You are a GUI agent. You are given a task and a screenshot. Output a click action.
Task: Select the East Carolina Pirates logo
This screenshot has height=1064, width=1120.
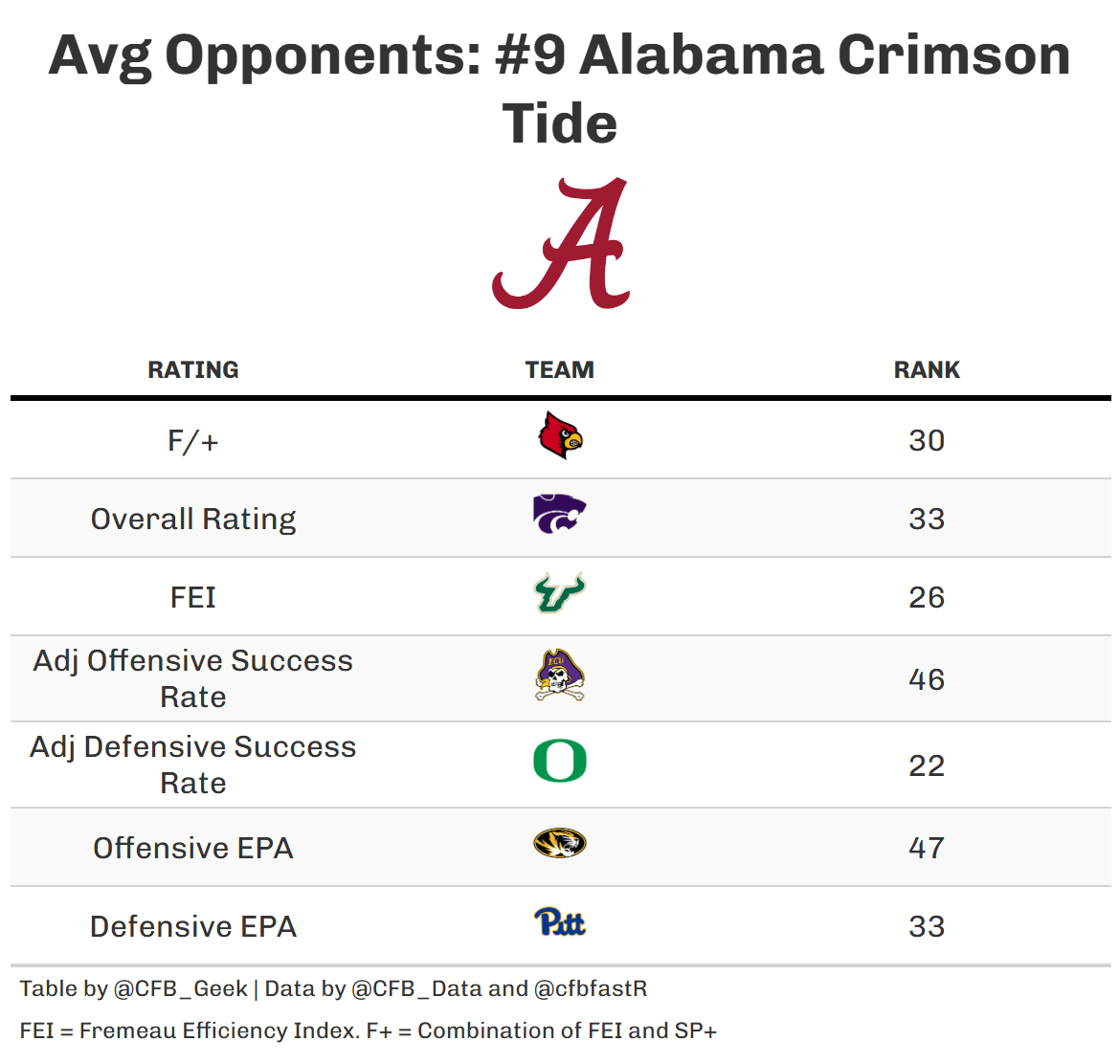pos(560,676)
